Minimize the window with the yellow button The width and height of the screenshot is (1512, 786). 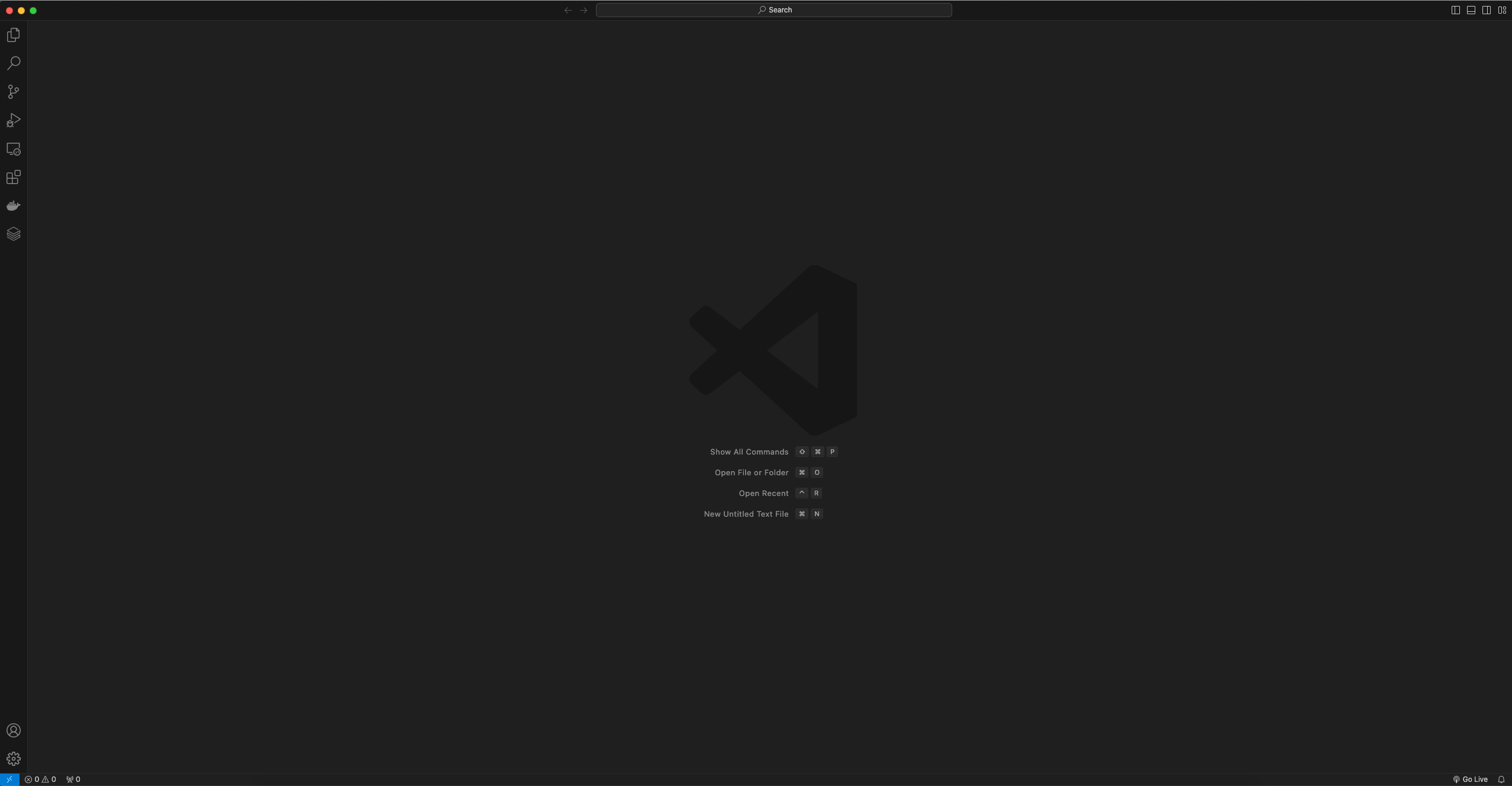pos(21,11)
